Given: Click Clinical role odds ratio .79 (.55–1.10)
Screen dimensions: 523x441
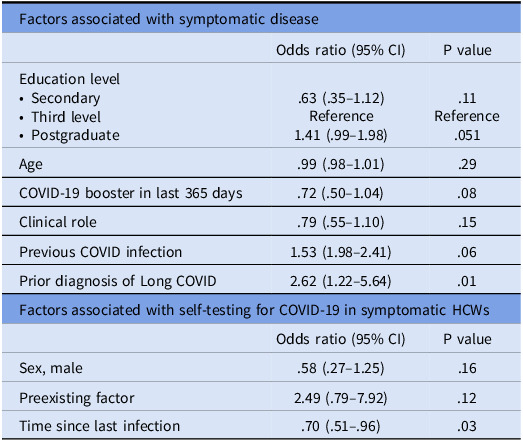Looking at the screenshot, I should tap(341, 222).
